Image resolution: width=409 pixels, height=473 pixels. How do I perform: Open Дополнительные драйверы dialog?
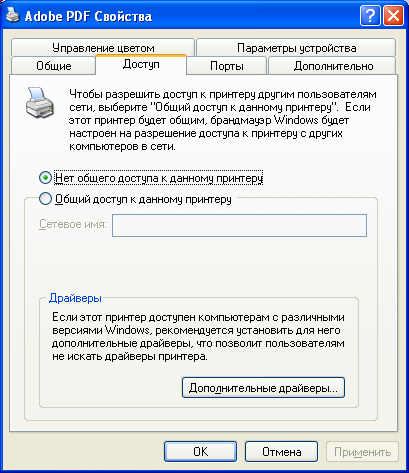[x=263, y=387]
